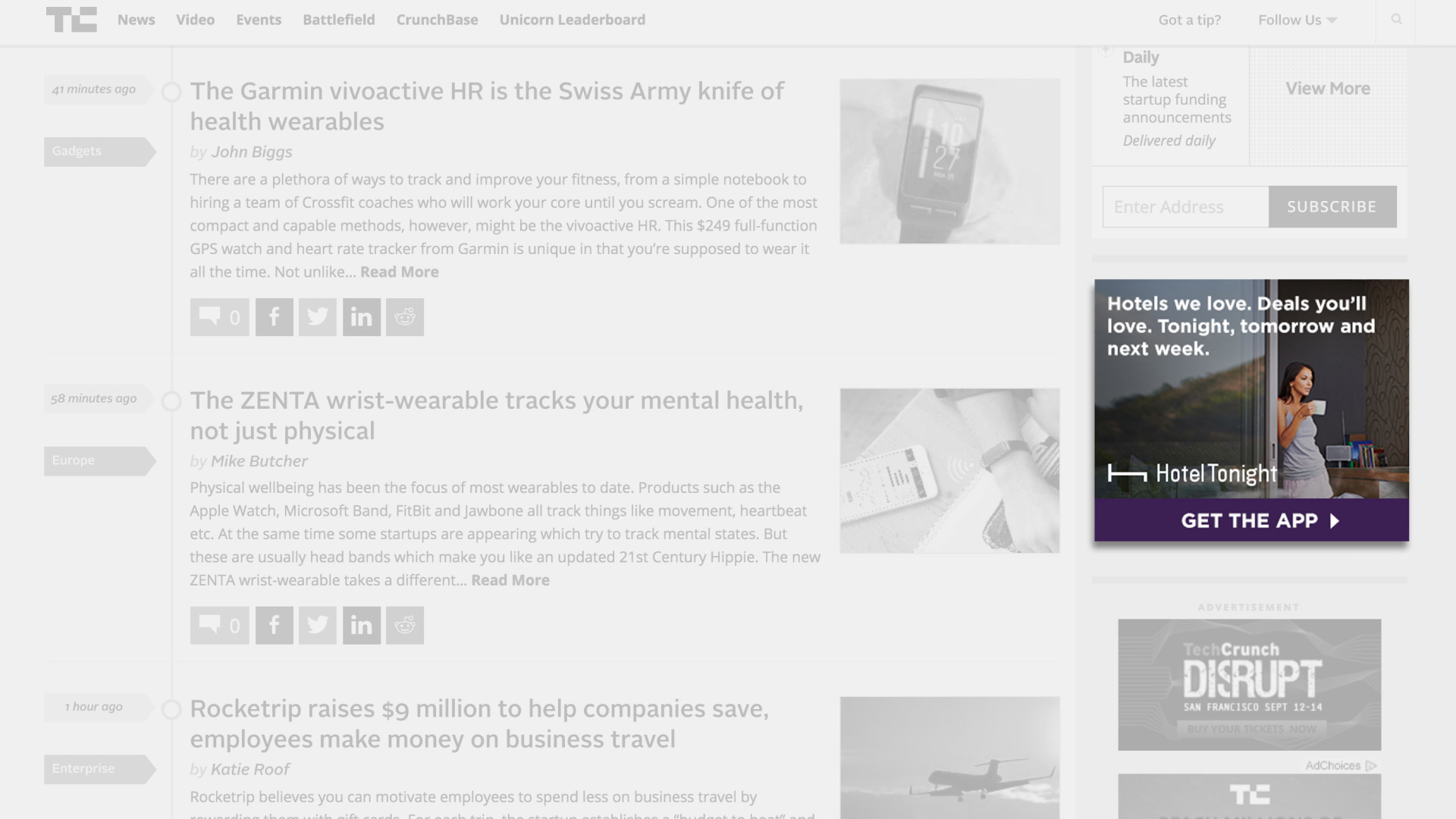This screenshot has width=1456, height=819.
Task: Open the Garmin watch thumbnail image
Action: click(949, 161)
